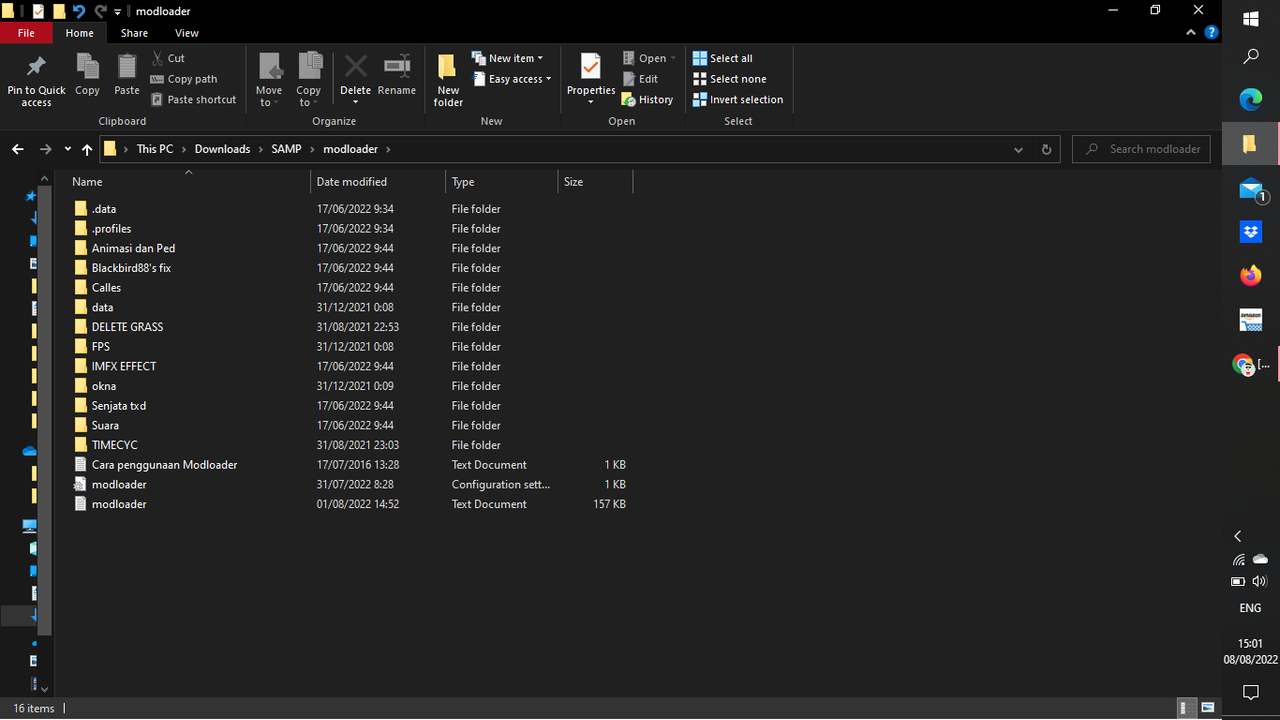1280x720 pixels.
Task: Click Select all in the ribbon
Action: coord(722,58)
